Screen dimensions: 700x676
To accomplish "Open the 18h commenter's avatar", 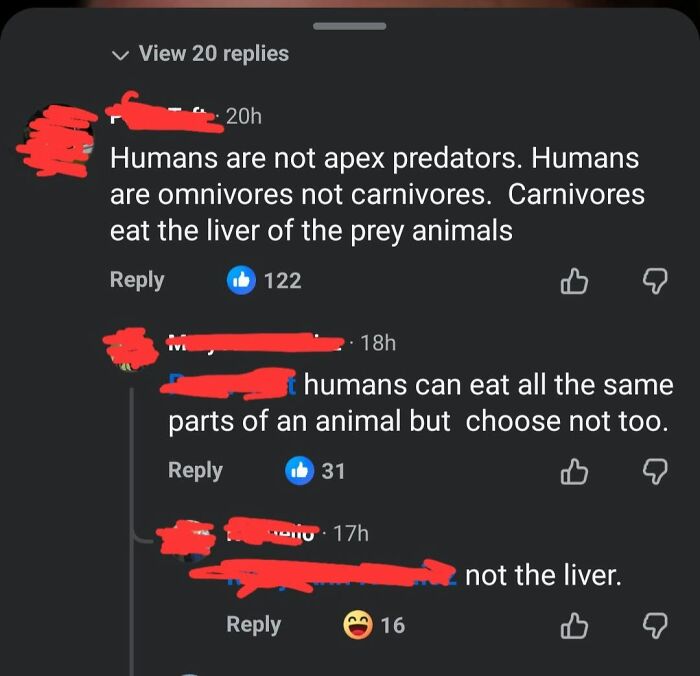I will point(130,350).
